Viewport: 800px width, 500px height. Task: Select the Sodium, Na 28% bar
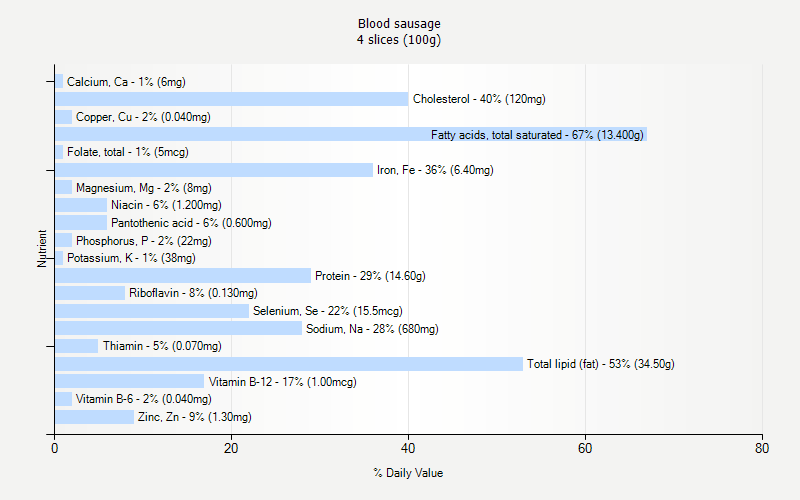click(x=178, y=329)
